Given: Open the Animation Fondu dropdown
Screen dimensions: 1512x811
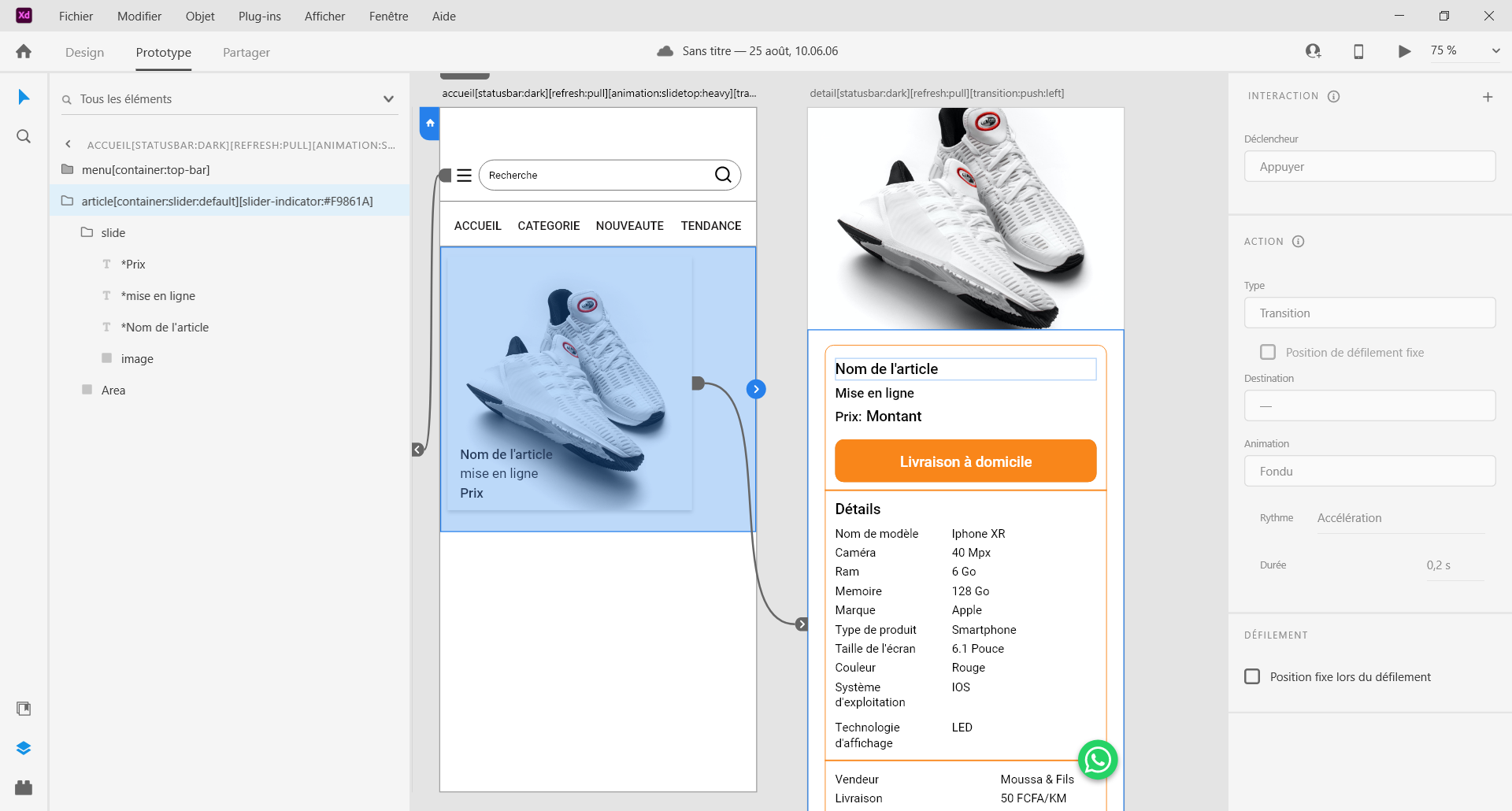Looking at the screenshot, I should click(1369, 471).
